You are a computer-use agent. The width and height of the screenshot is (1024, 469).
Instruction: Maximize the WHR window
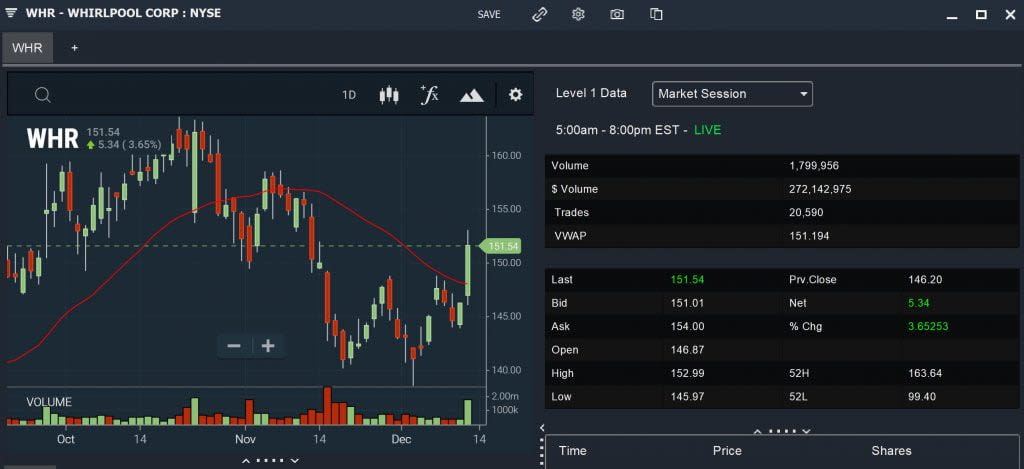[981, 14]
